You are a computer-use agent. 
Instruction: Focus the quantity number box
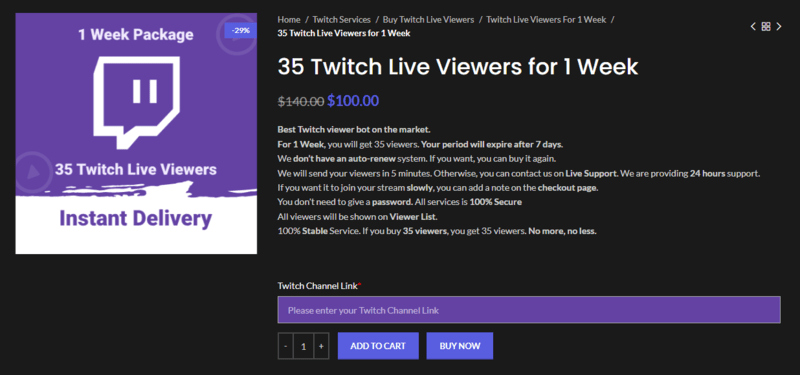[304, 346]
